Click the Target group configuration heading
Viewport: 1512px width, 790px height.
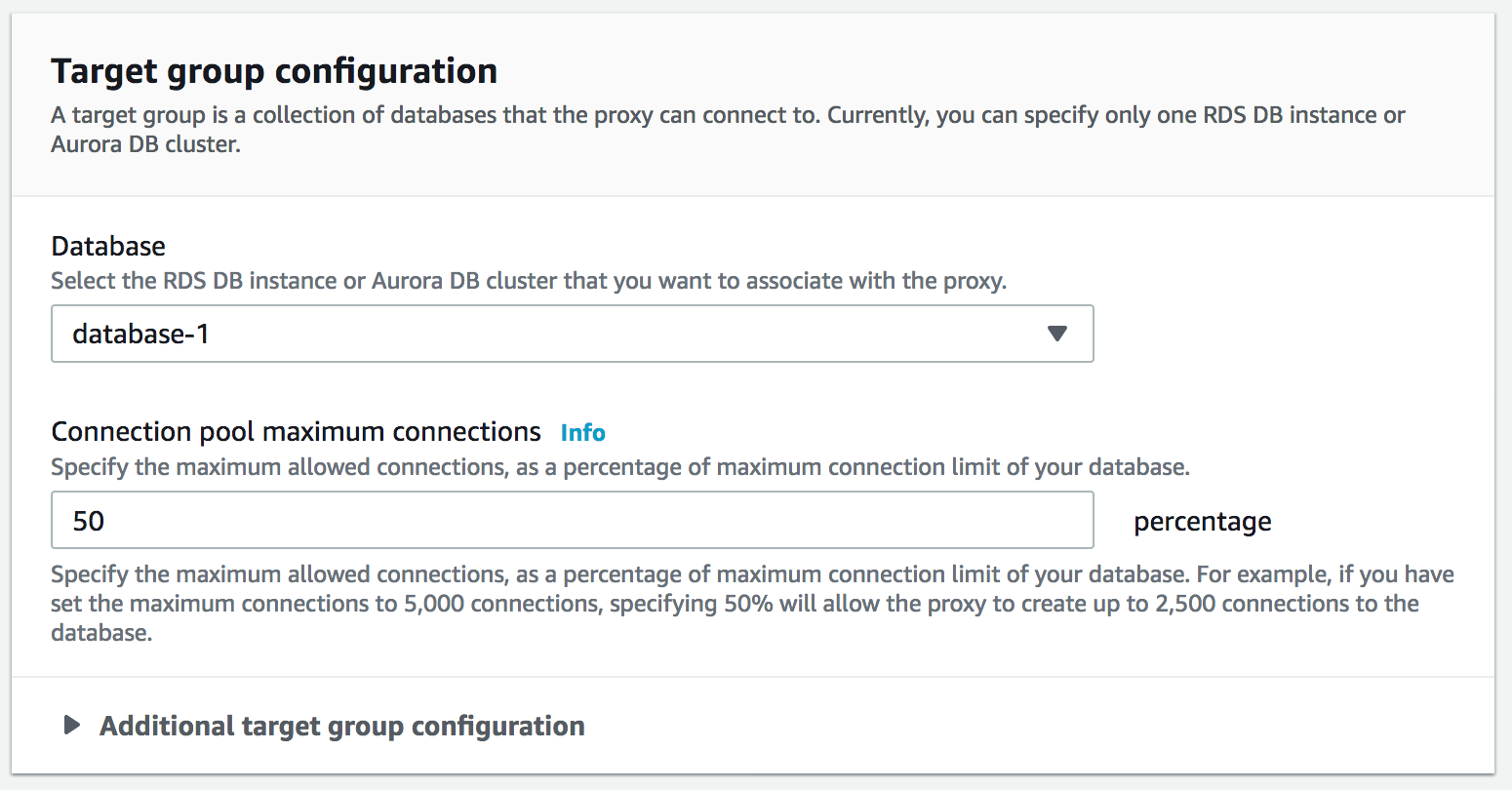pos(274,71)
